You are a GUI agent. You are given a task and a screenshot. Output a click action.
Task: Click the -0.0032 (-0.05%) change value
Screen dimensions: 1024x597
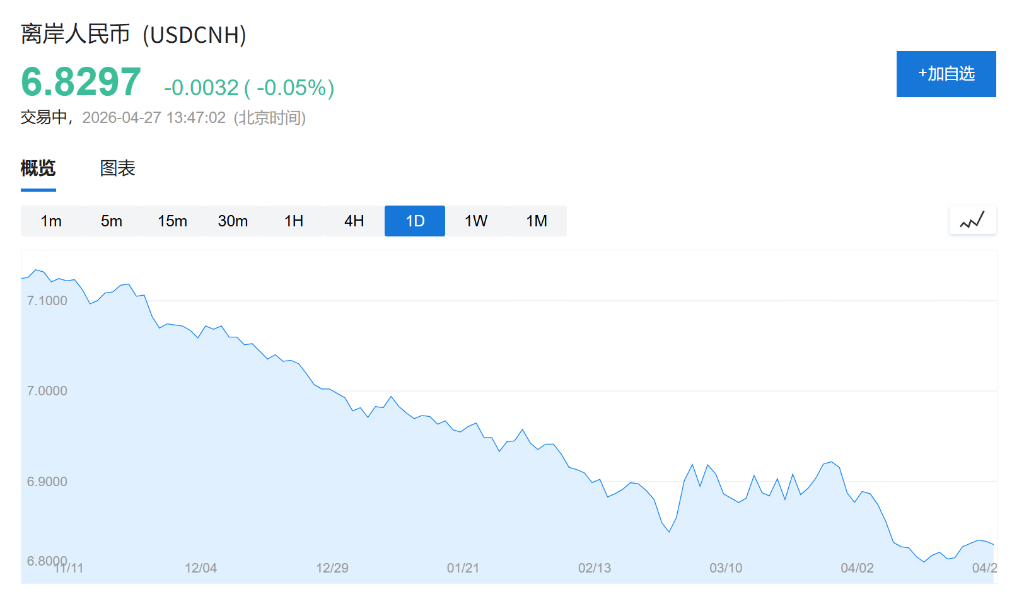click(x=249, y=88)
